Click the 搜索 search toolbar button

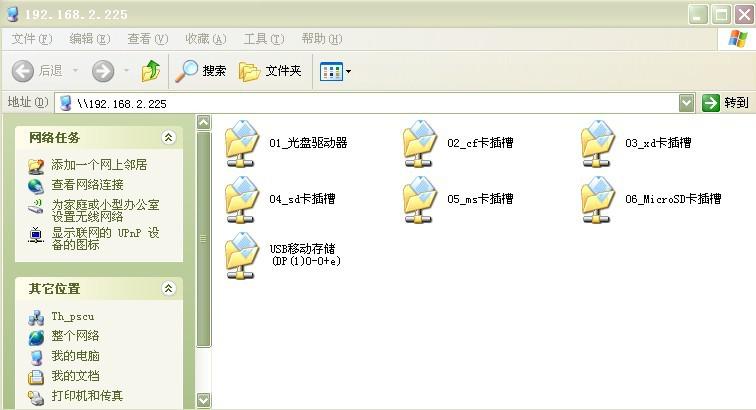[x=201, y=71]
